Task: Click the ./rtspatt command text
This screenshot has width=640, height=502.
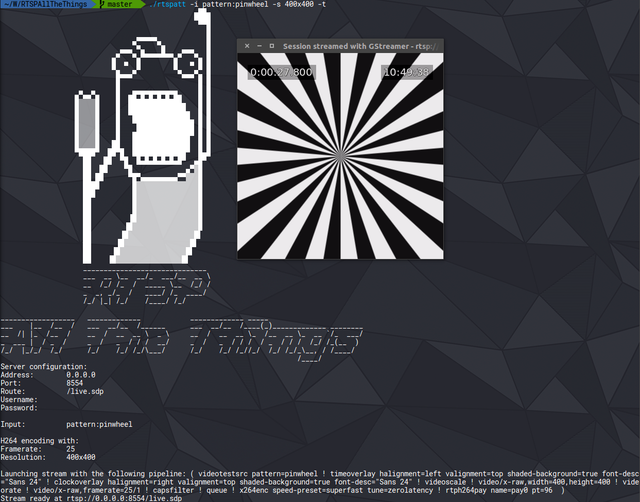Action: click(x=167, y=4)
